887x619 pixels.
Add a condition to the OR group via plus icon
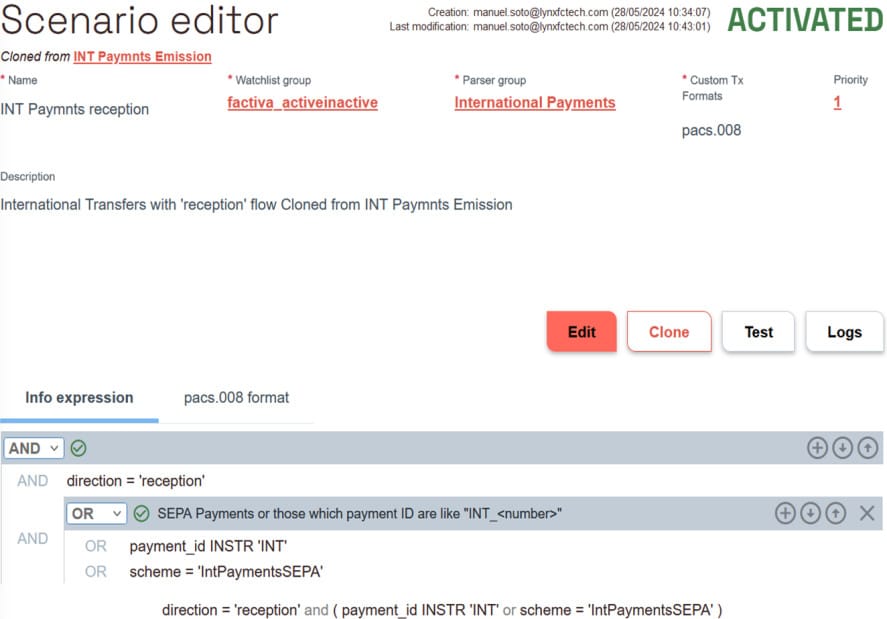[785, 513]
